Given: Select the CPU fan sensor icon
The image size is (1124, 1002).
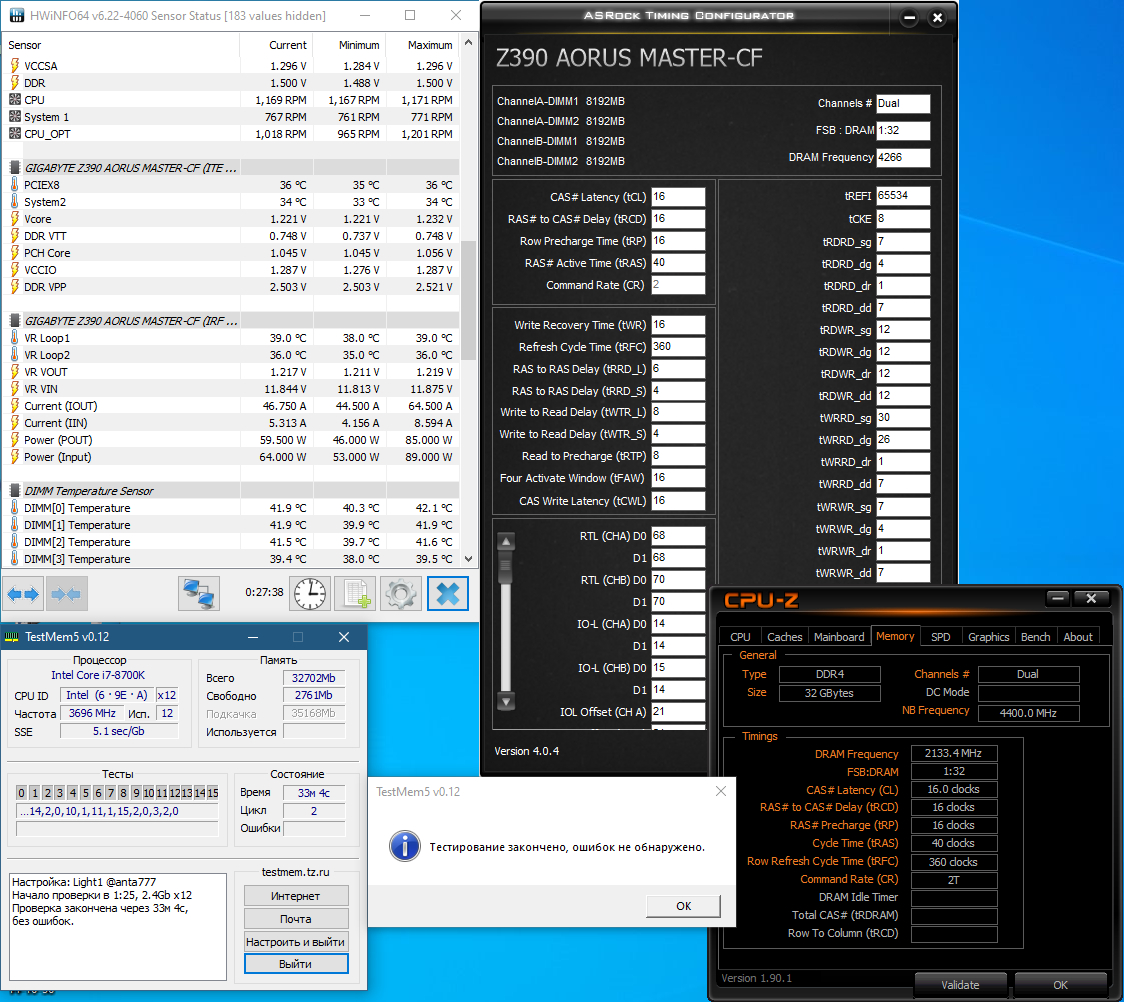Looking at the screenshot, I should pyautogui.click(x=14, y=100).
